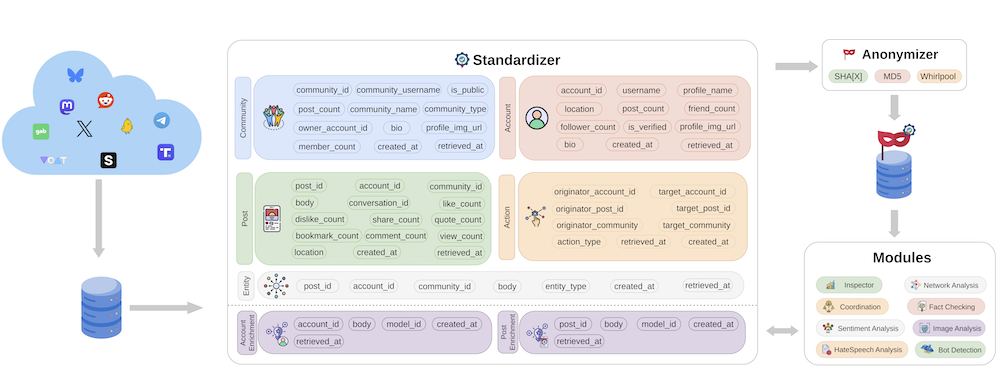1000x366 pixels.
Task: Click the Account avatar icon
Action: pos(536,117)
